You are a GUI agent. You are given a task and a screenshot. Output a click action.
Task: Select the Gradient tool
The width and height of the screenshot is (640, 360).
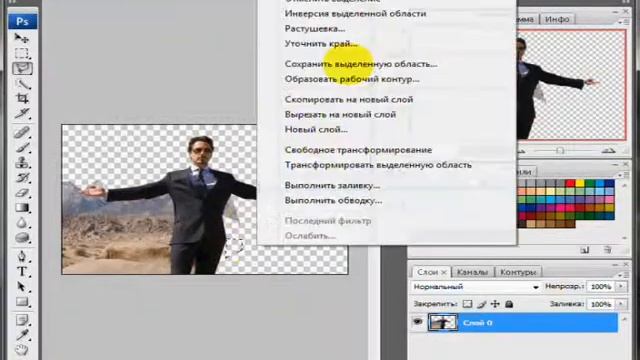tap(22, 208)
